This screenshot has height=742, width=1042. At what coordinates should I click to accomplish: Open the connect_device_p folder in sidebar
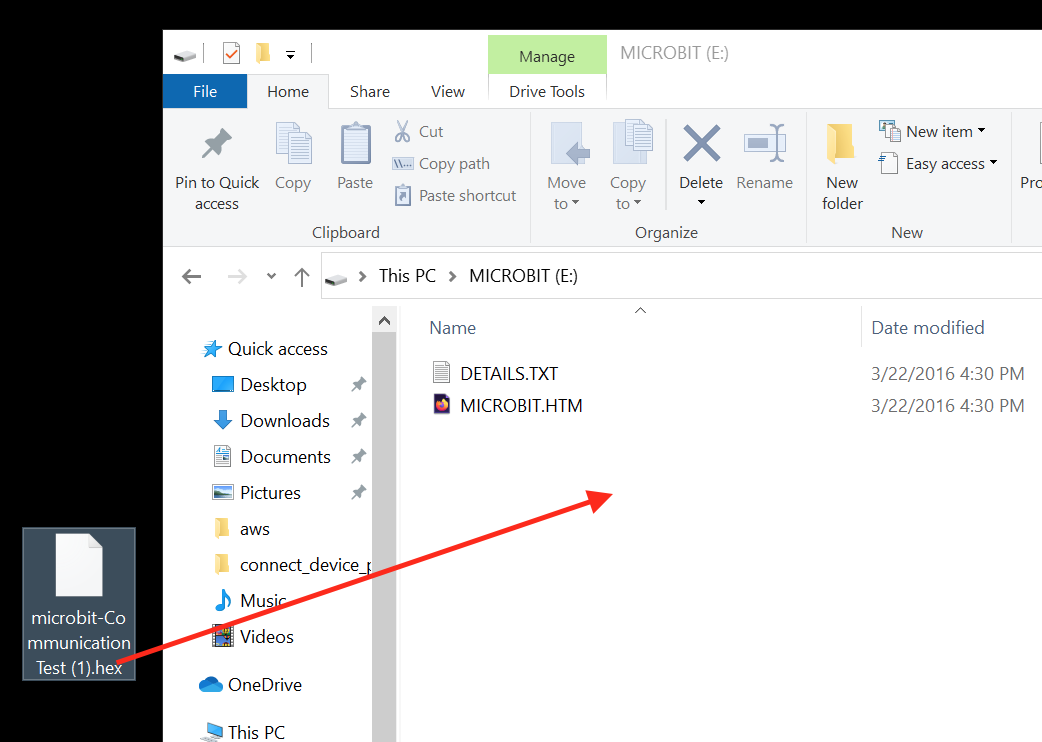tap(305, 565)
